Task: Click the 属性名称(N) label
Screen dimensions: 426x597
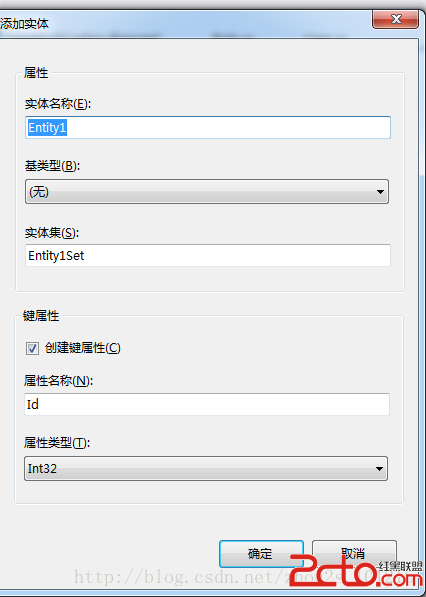Action: (x=58, y=380)
